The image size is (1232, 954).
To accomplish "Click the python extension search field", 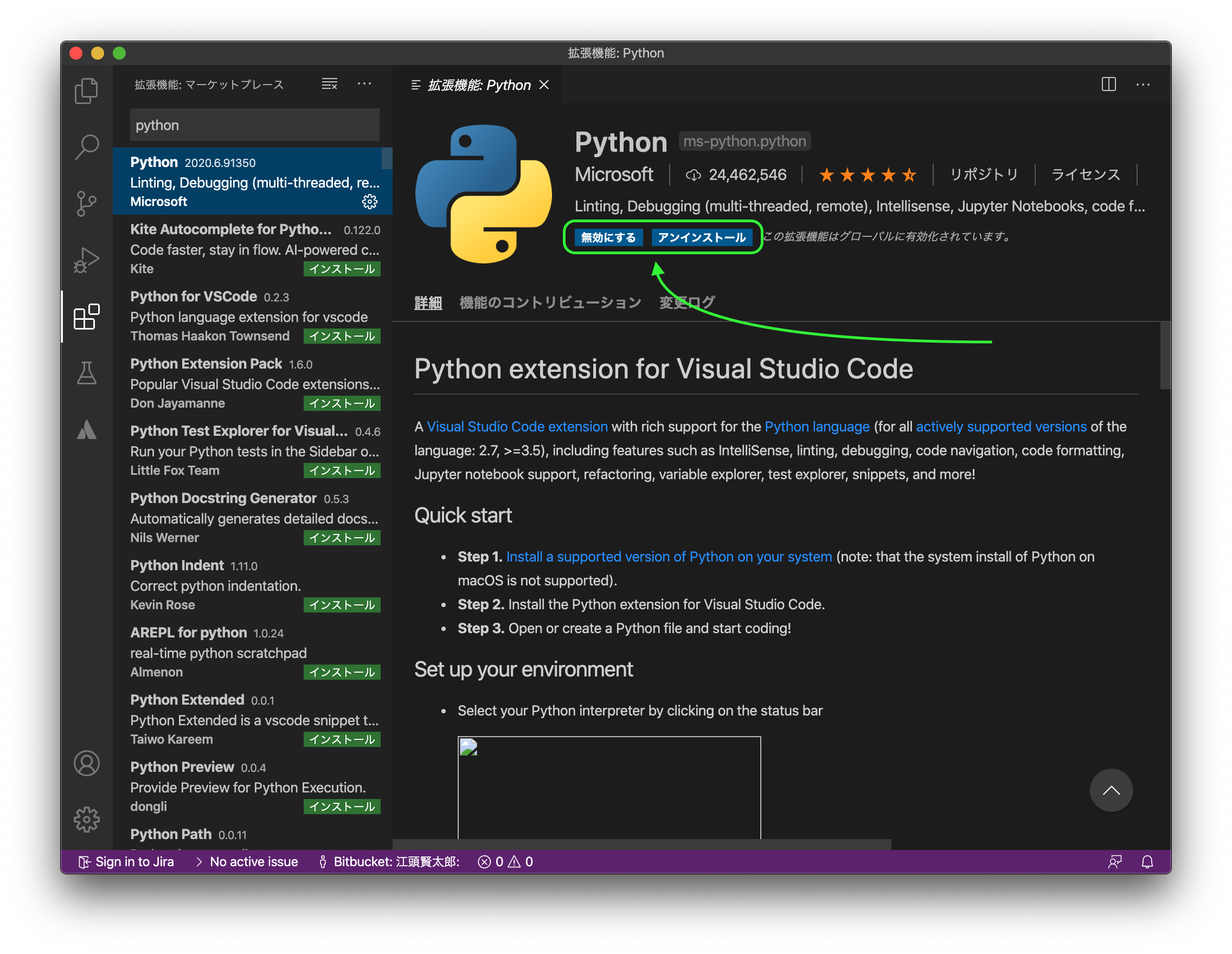I will coord(254,125).
